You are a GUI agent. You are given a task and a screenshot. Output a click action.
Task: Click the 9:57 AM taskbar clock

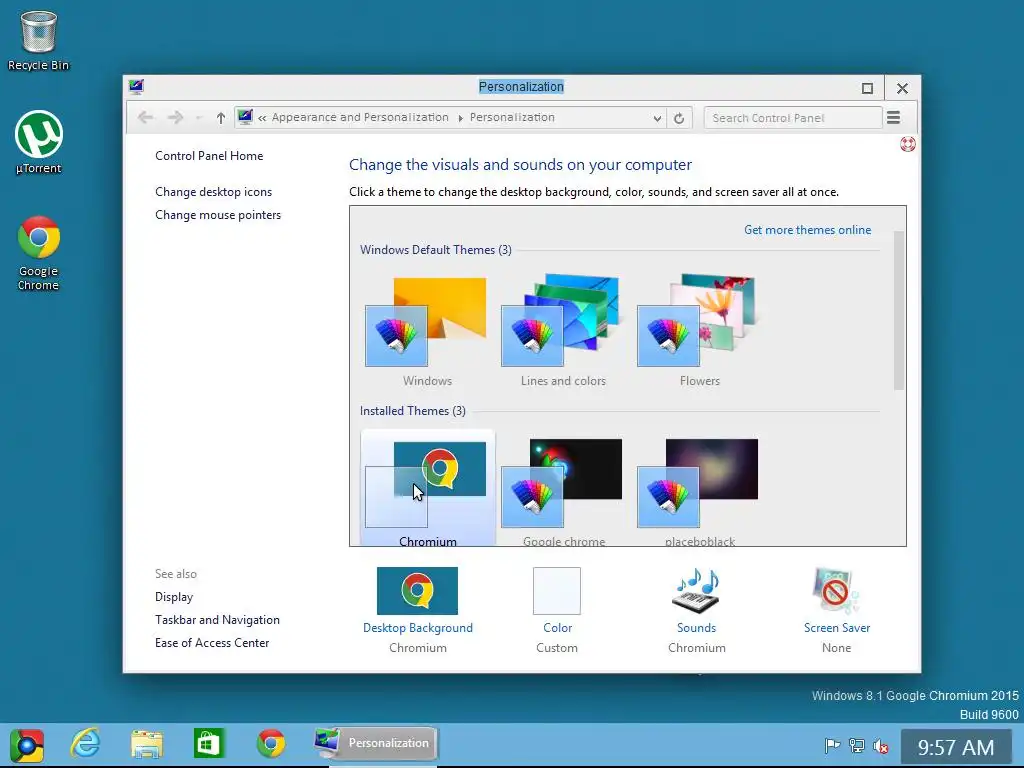click(956, 746)
